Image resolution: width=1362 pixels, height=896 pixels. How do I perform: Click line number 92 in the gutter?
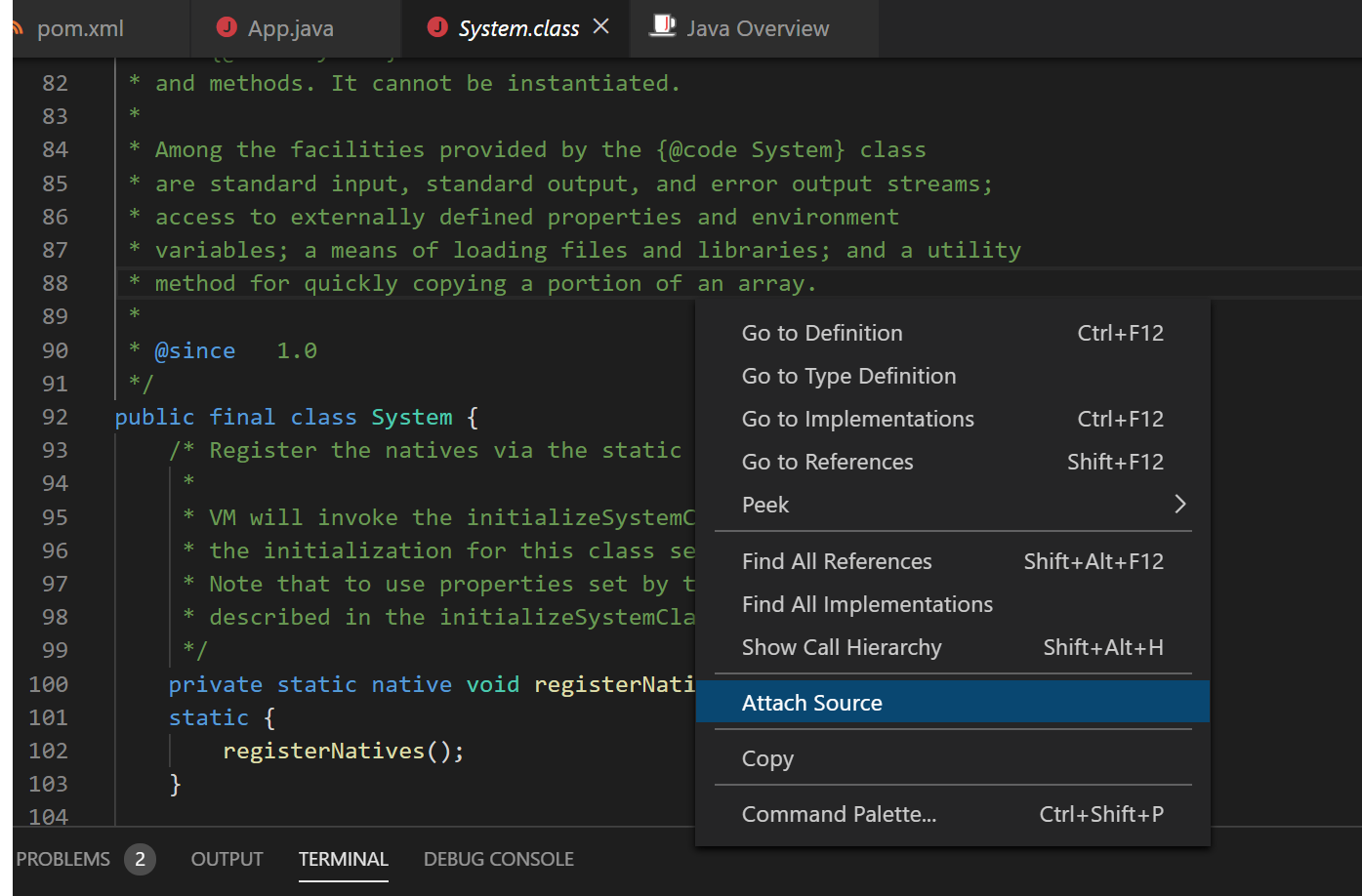point(56,417)
